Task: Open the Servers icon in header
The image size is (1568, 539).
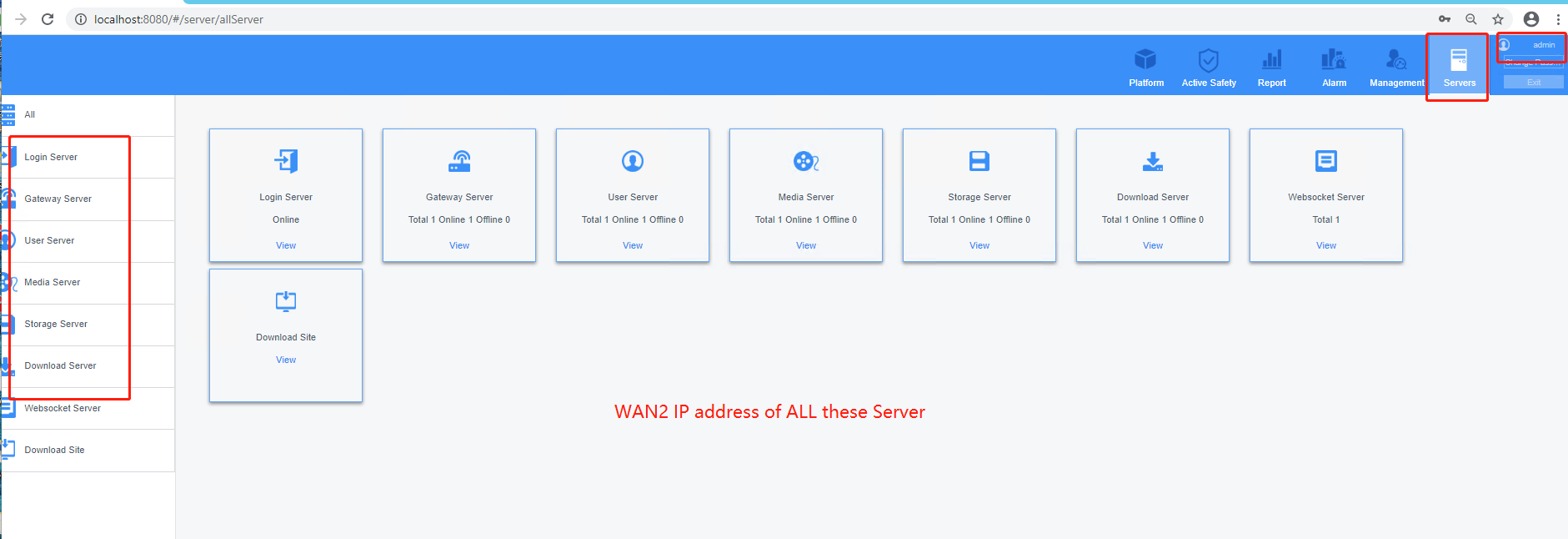Action: (1459, 59)
